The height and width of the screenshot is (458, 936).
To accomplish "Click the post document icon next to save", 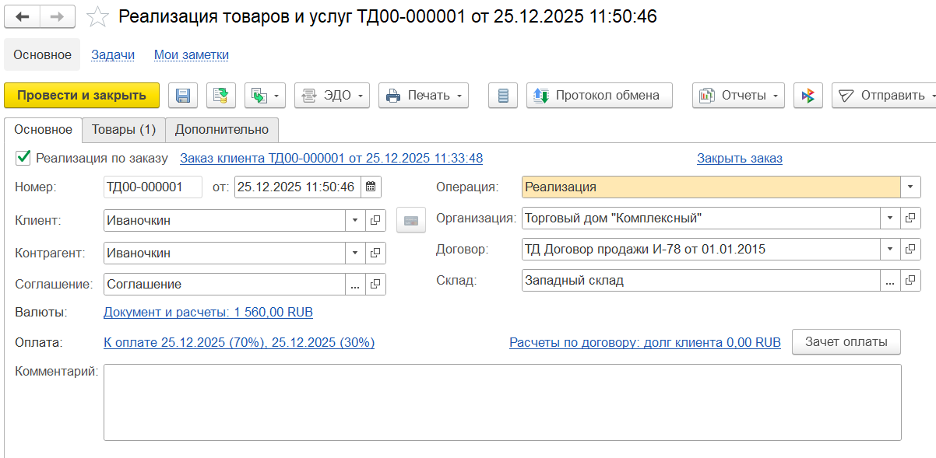I will (x=221, y=96).
